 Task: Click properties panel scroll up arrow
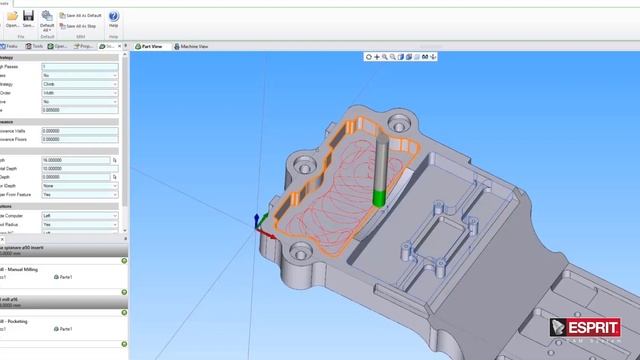click(x=125, y=55)
